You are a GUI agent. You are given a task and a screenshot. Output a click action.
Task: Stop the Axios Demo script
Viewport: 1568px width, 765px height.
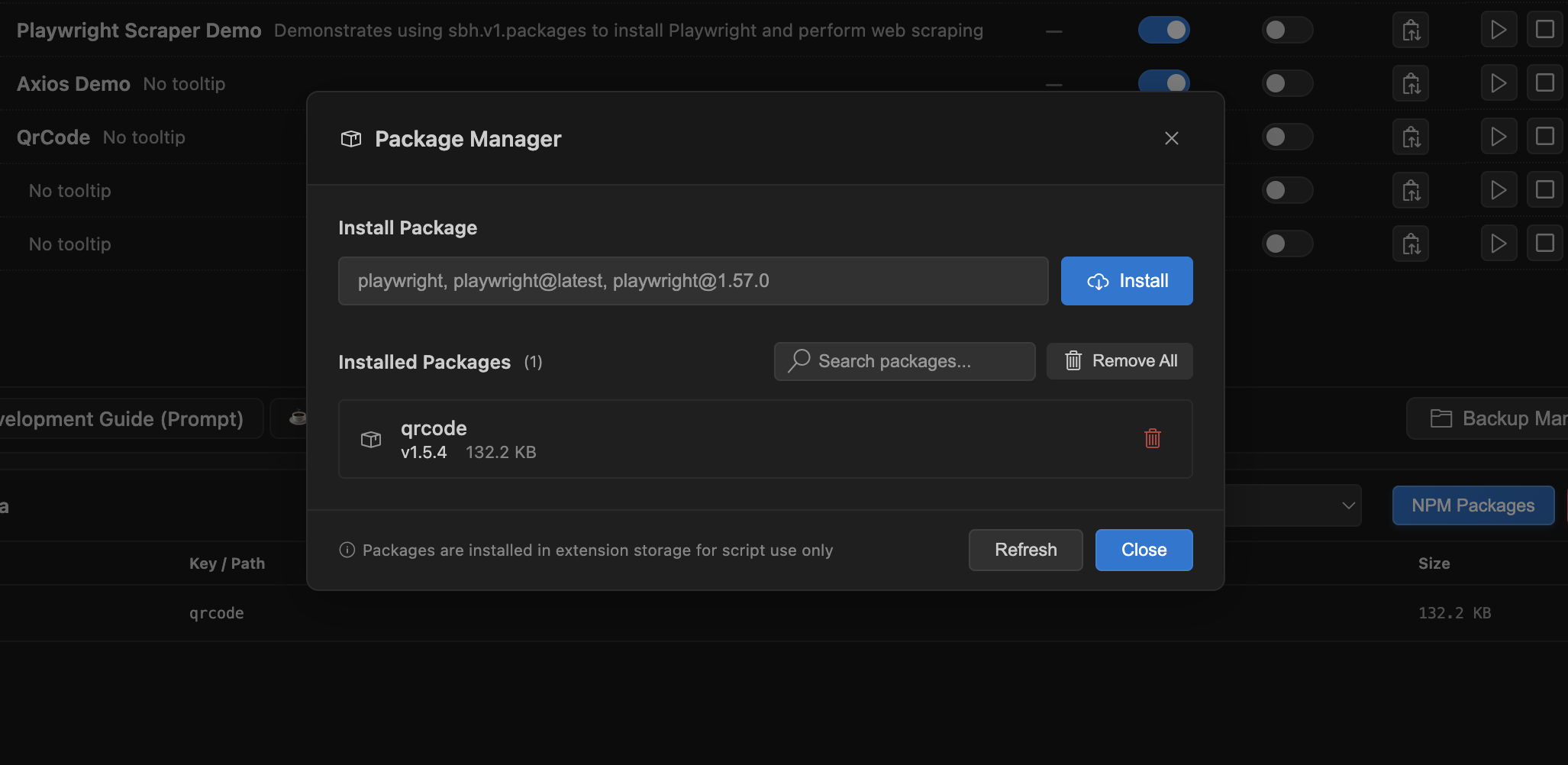[x=1545, y=83]
